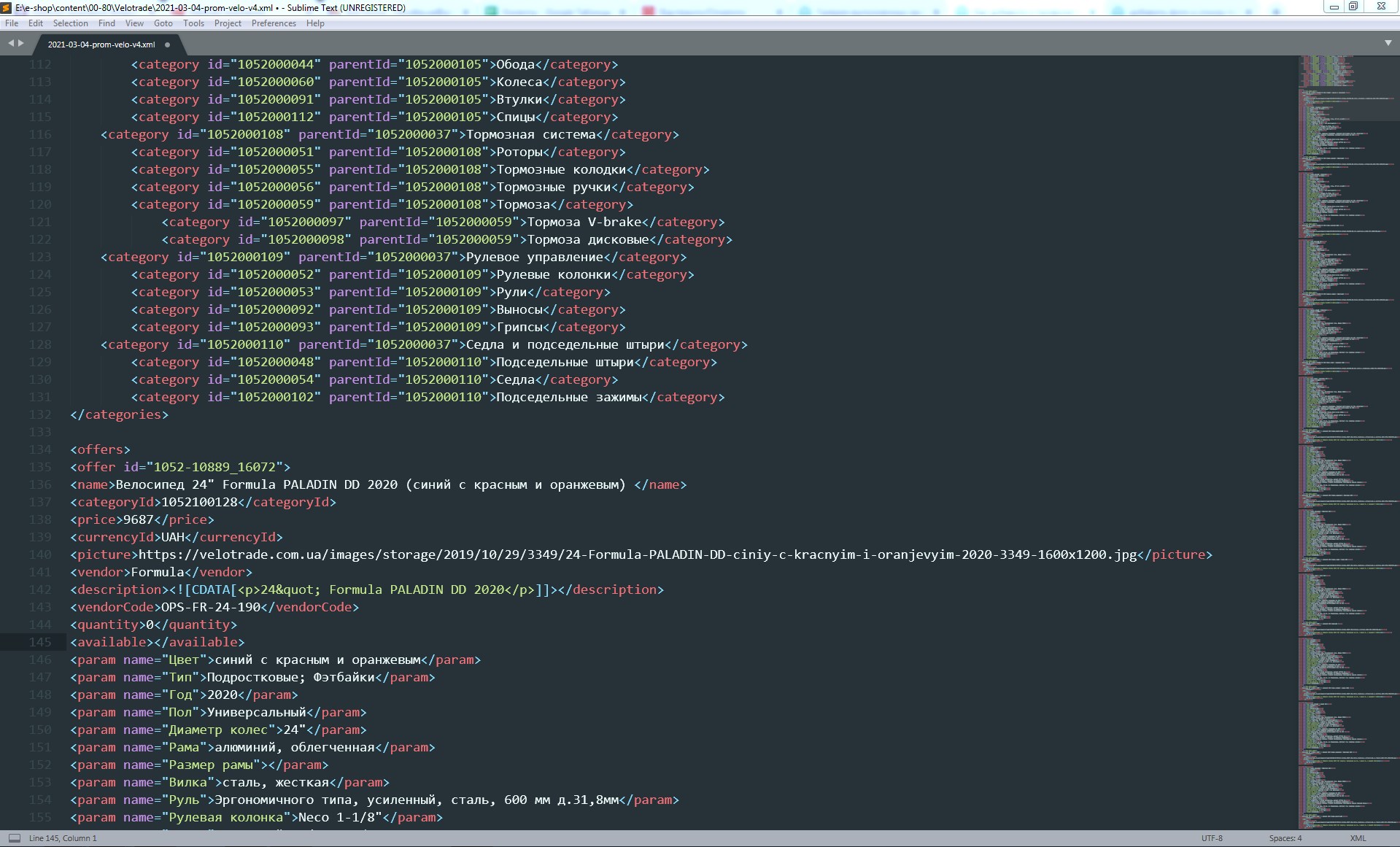Click line number 145 in gutter

pyautogui.click(x=40, y=642)
